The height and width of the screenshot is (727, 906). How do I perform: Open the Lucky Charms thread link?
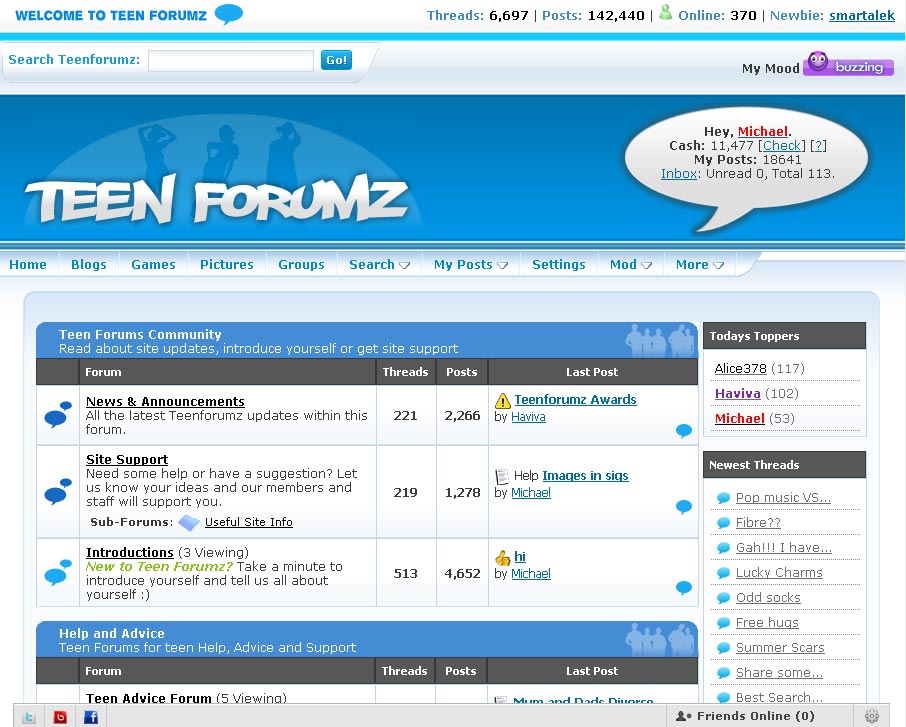tap(779, 573)
